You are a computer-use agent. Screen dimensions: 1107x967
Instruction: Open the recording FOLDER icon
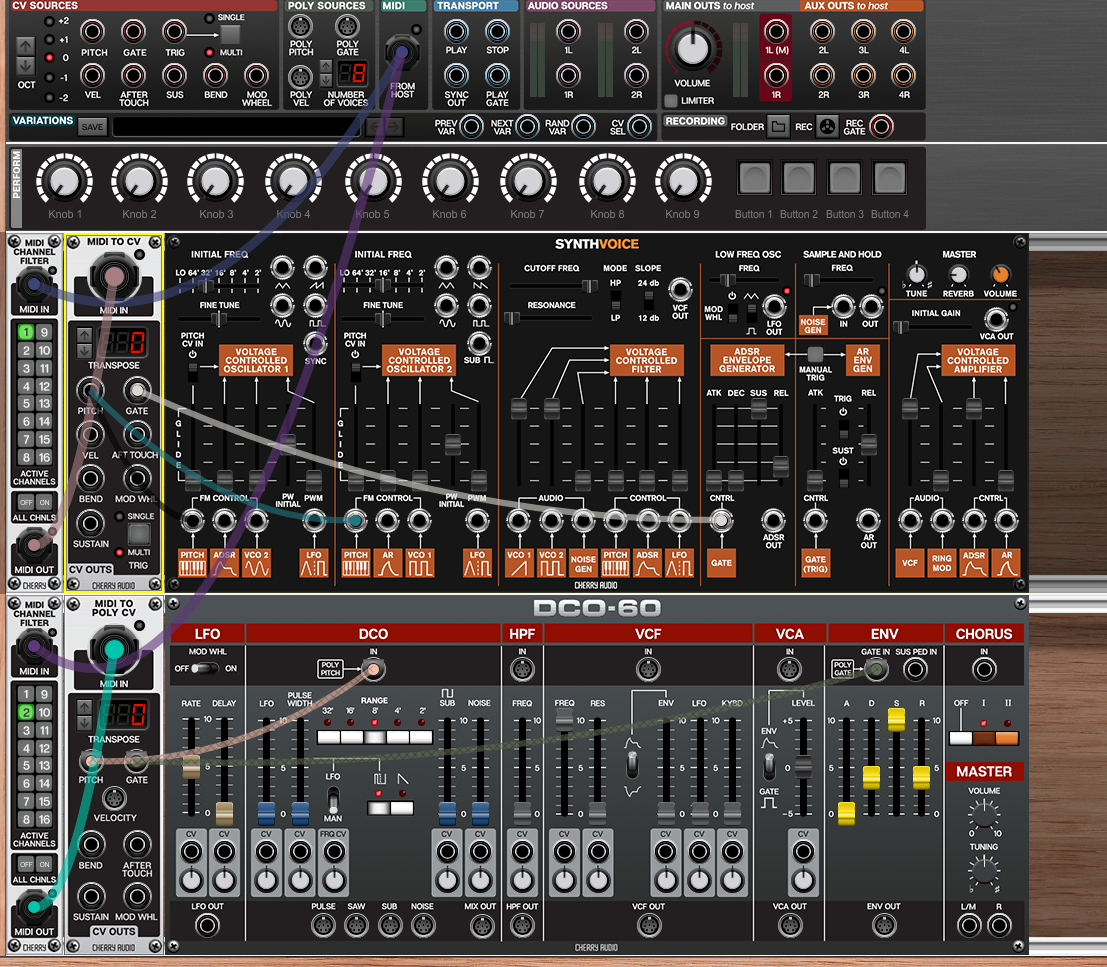coord(778,126)
